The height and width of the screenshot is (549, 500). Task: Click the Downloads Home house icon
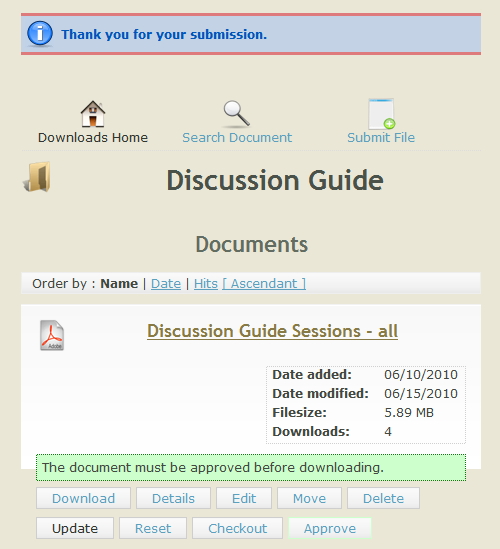(x=93, y=113)
